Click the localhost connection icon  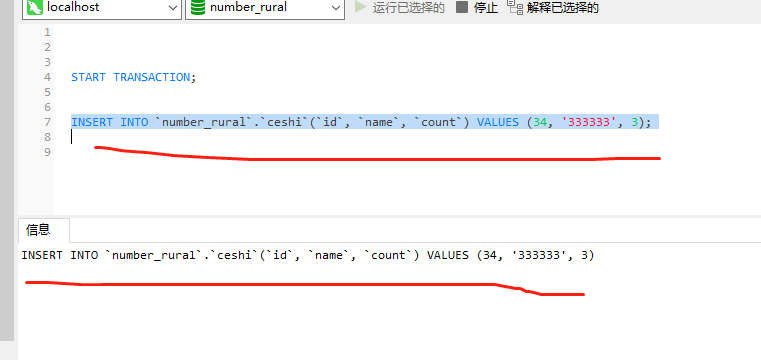[35, 7]
